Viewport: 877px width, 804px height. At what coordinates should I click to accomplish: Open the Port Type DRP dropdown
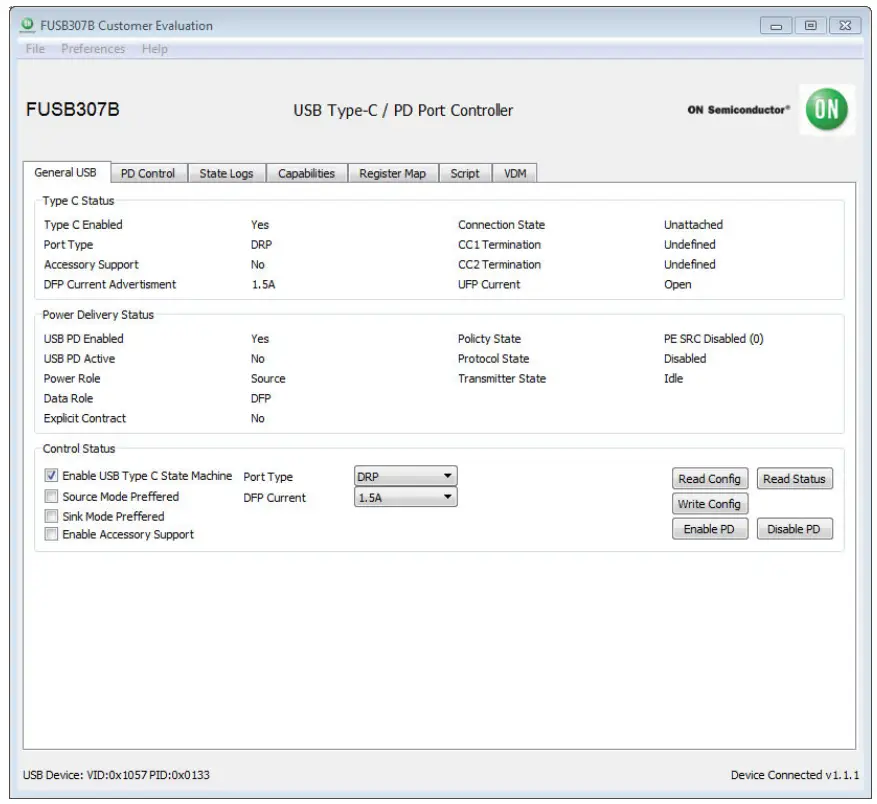pos(405,477)
